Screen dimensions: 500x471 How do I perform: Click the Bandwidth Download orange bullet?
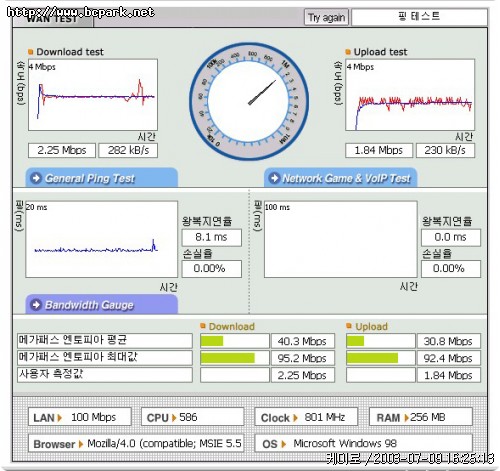203,326
